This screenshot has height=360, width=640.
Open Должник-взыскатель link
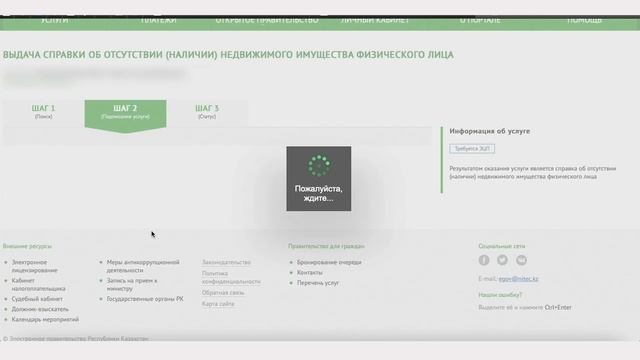40,309
